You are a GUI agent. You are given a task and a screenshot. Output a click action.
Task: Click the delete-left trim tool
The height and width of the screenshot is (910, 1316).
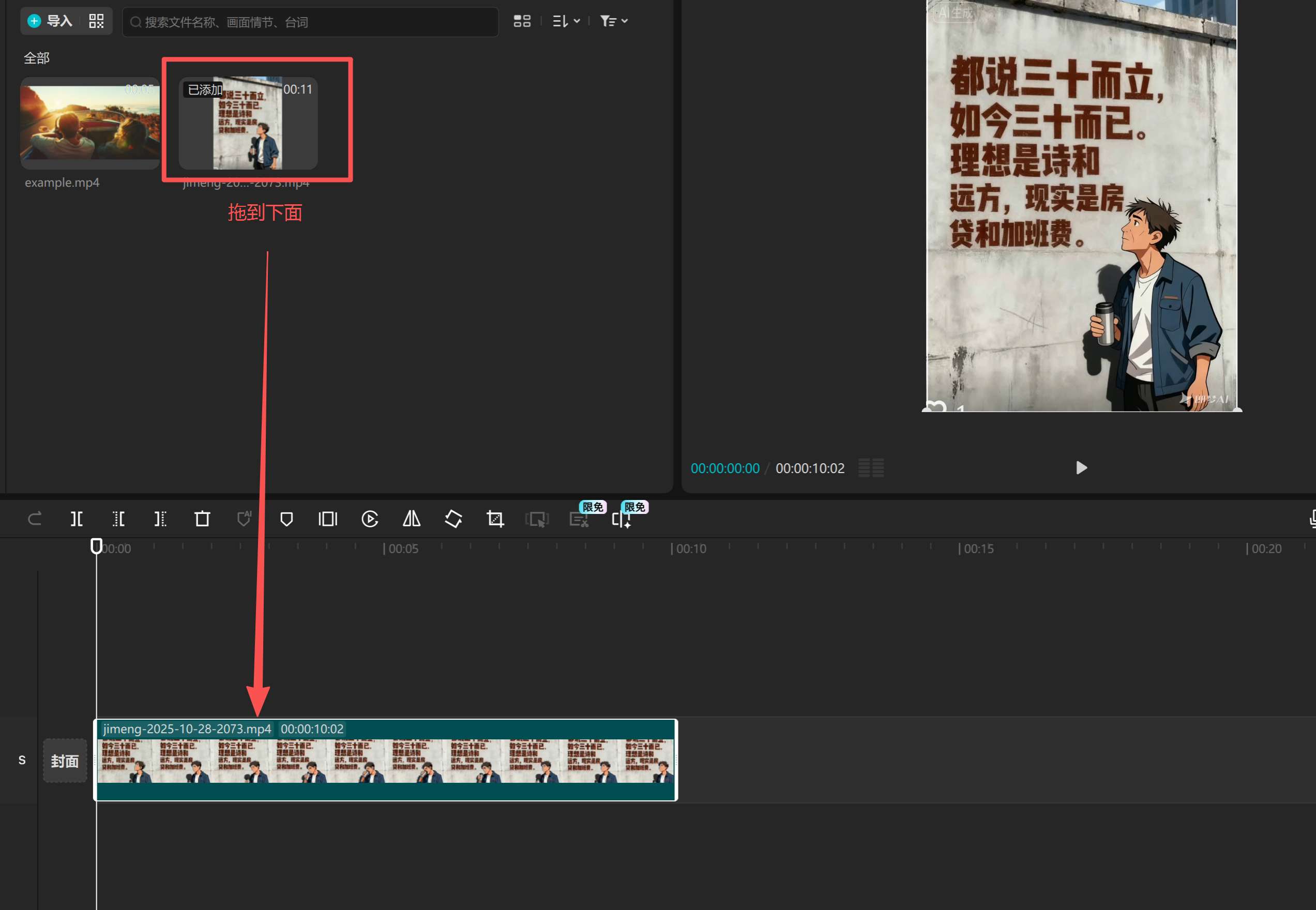[x=118, y=519]
